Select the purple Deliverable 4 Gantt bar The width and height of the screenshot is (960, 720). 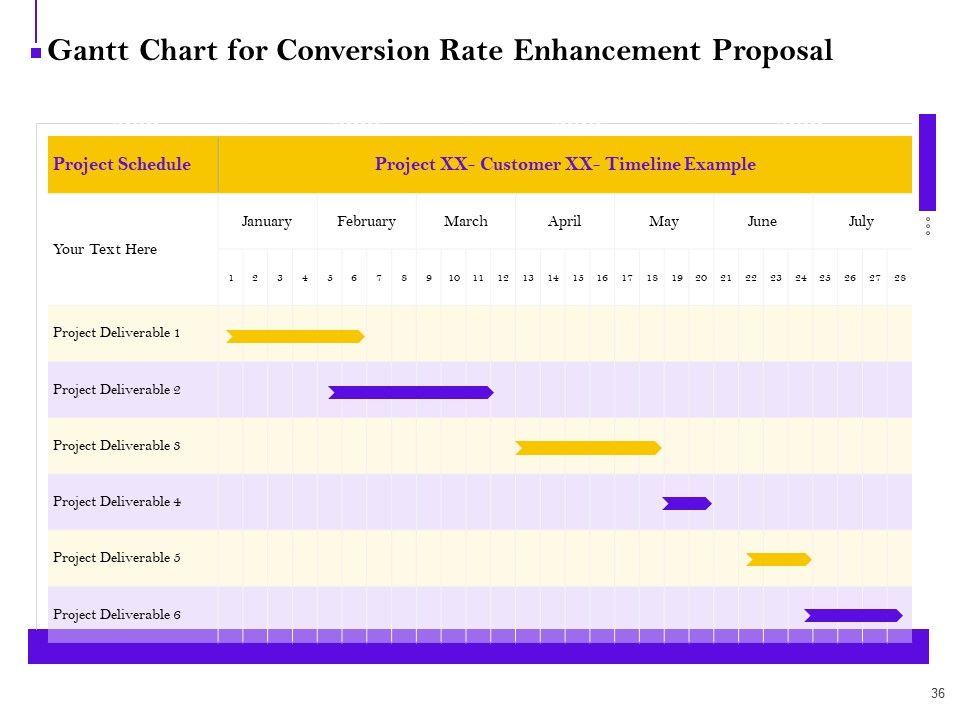(x=687, y=503)
